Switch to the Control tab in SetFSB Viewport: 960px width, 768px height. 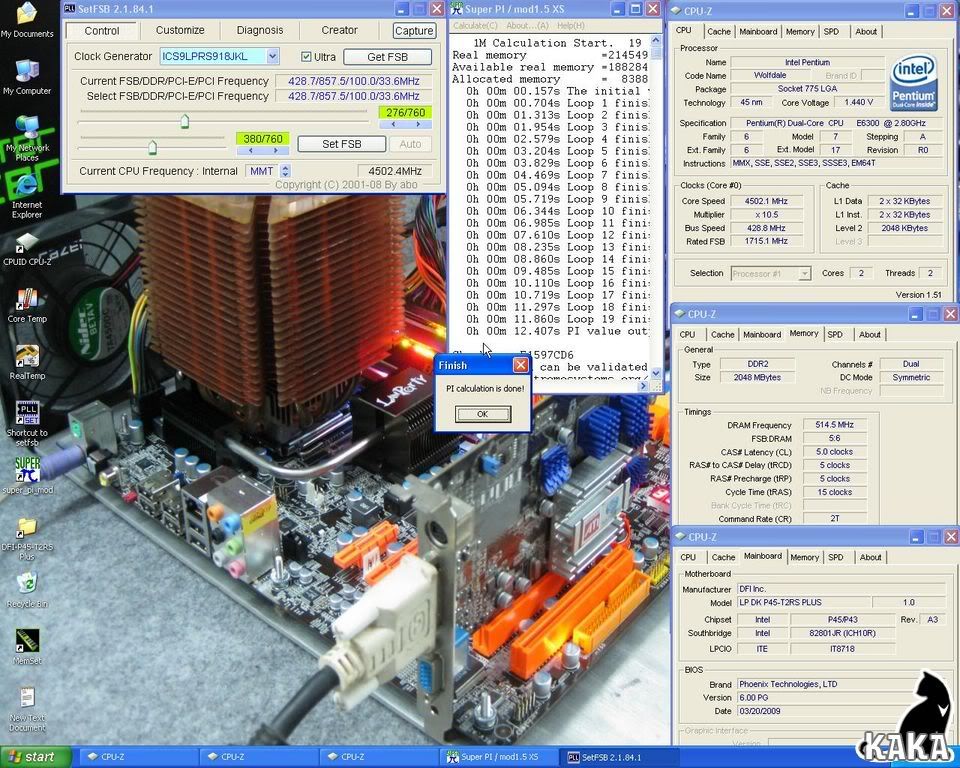click(x=102, y=31)
